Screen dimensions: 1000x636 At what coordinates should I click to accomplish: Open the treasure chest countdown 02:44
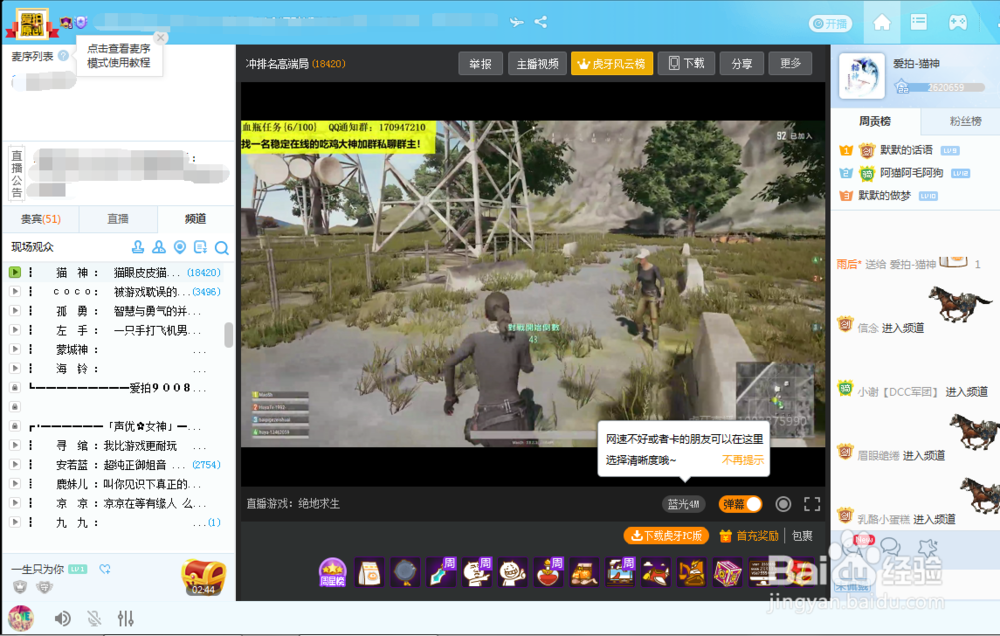point(204,577)
